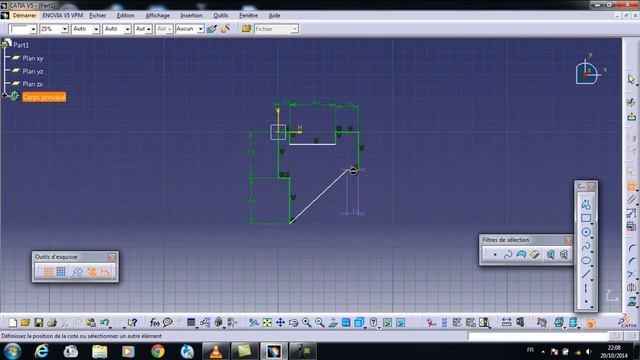Click the select arrow tool at right toolbar
This screenshot has height=360, width=640.
click(x=631, y=79)
